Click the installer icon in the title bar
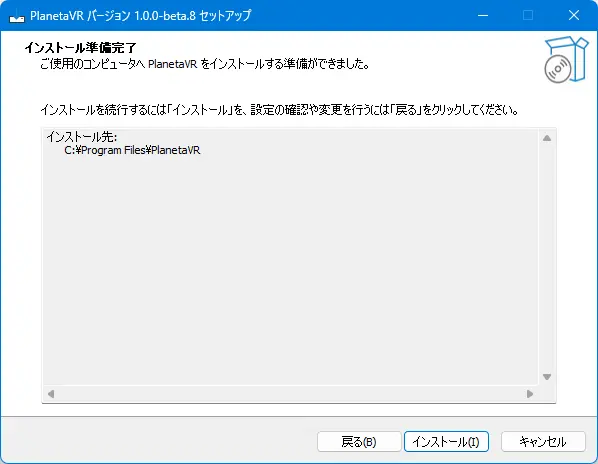Image resolution: width=598 pixels, height=464 pixels. click(x=16, y=16)
